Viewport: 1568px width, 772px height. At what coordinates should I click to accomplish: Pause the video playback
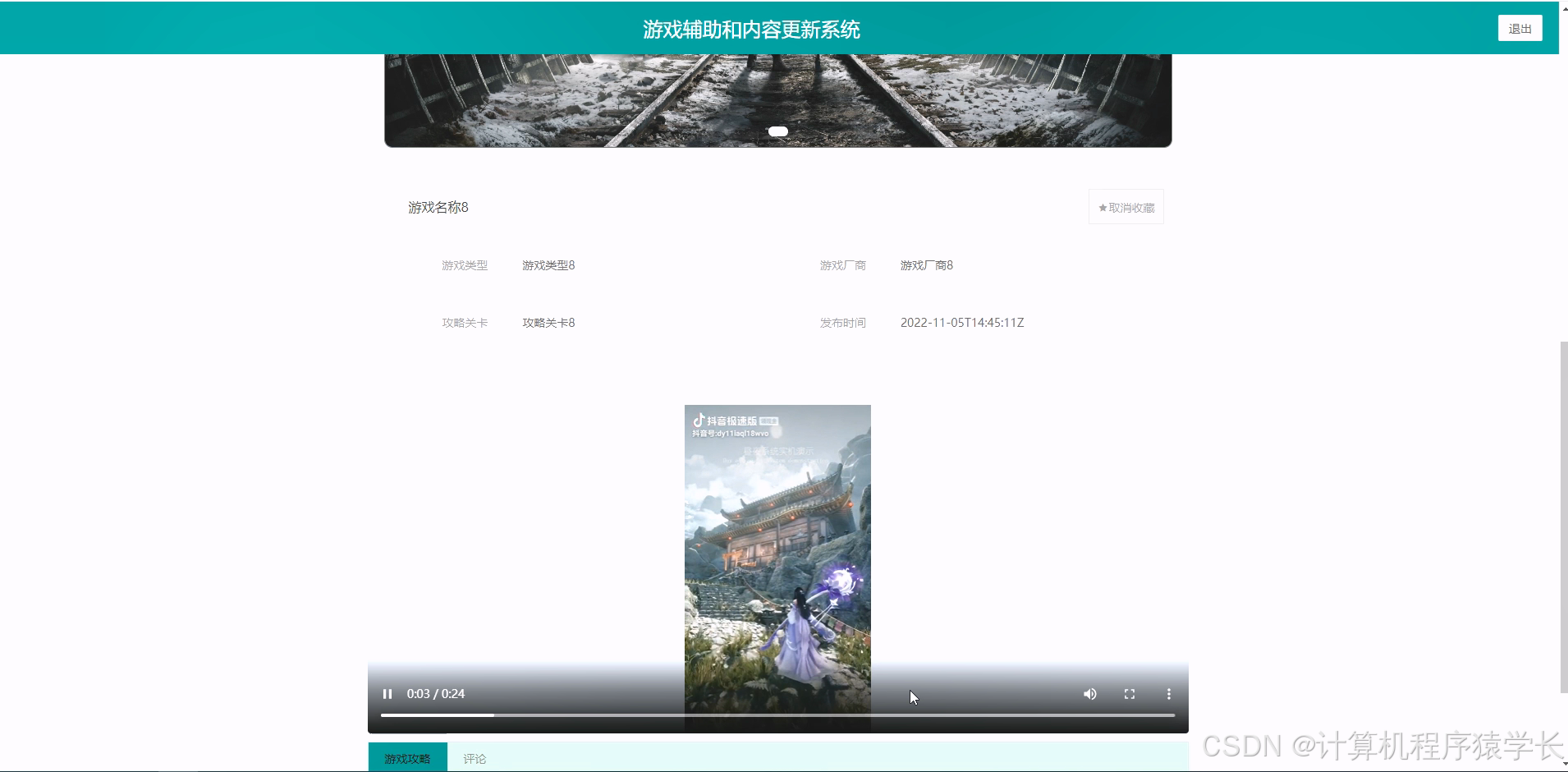coord(387,694)
